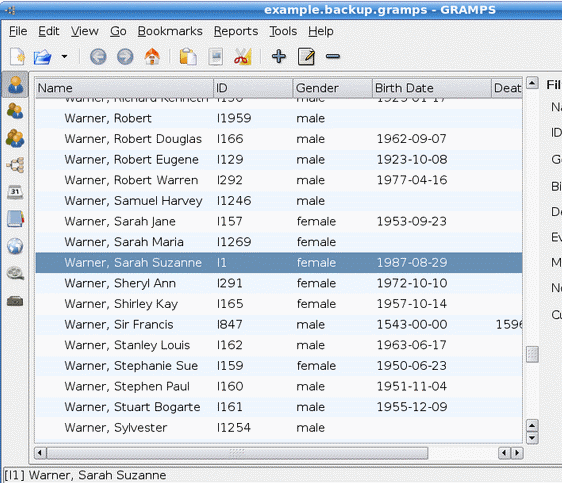The width and height of the screenshot is (562, 483).
Task: Open Pedigree view sidebar icon
Action: coord(15,165)
